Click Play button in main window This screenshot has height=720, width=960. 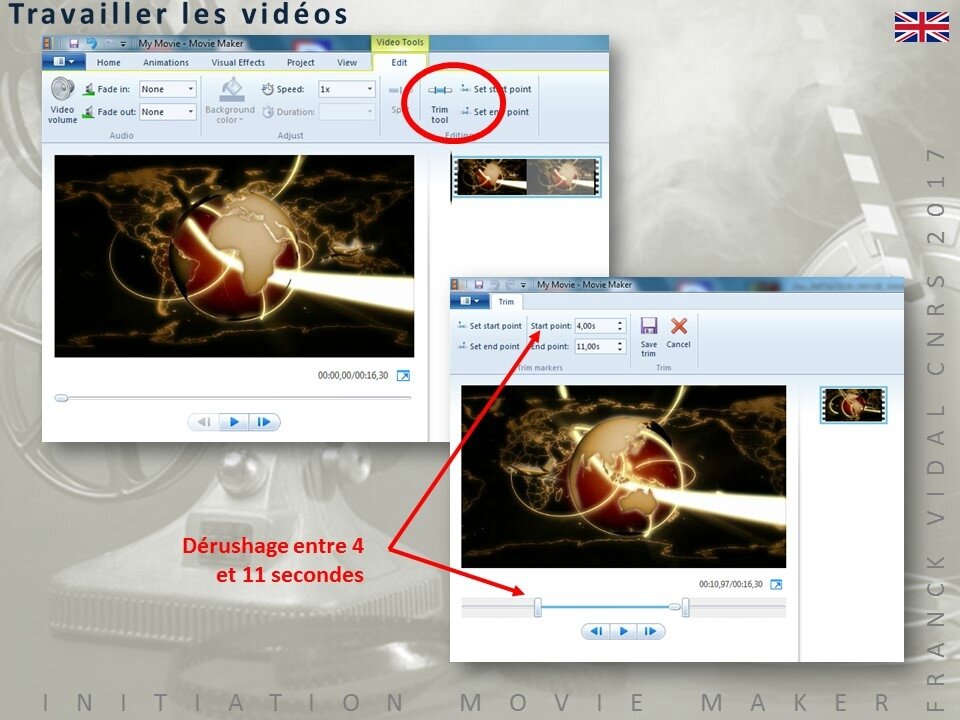[x=234, y=422]
